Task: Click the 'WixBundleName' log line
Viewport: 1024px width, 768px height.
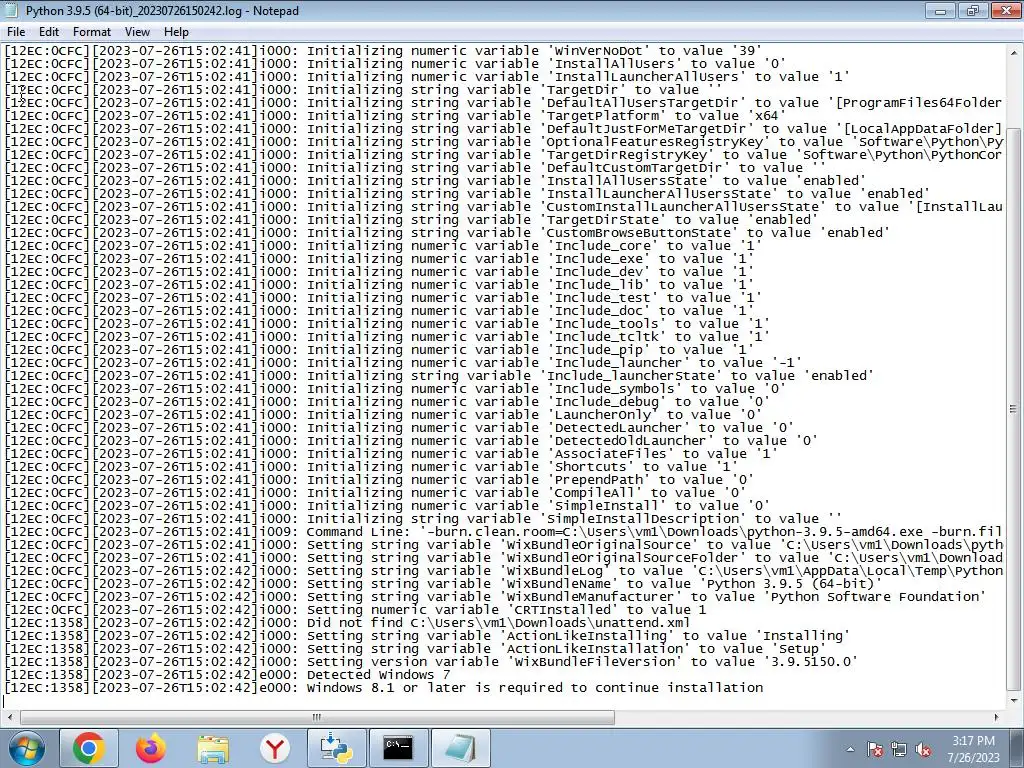Action: click(x=443, y=583)
